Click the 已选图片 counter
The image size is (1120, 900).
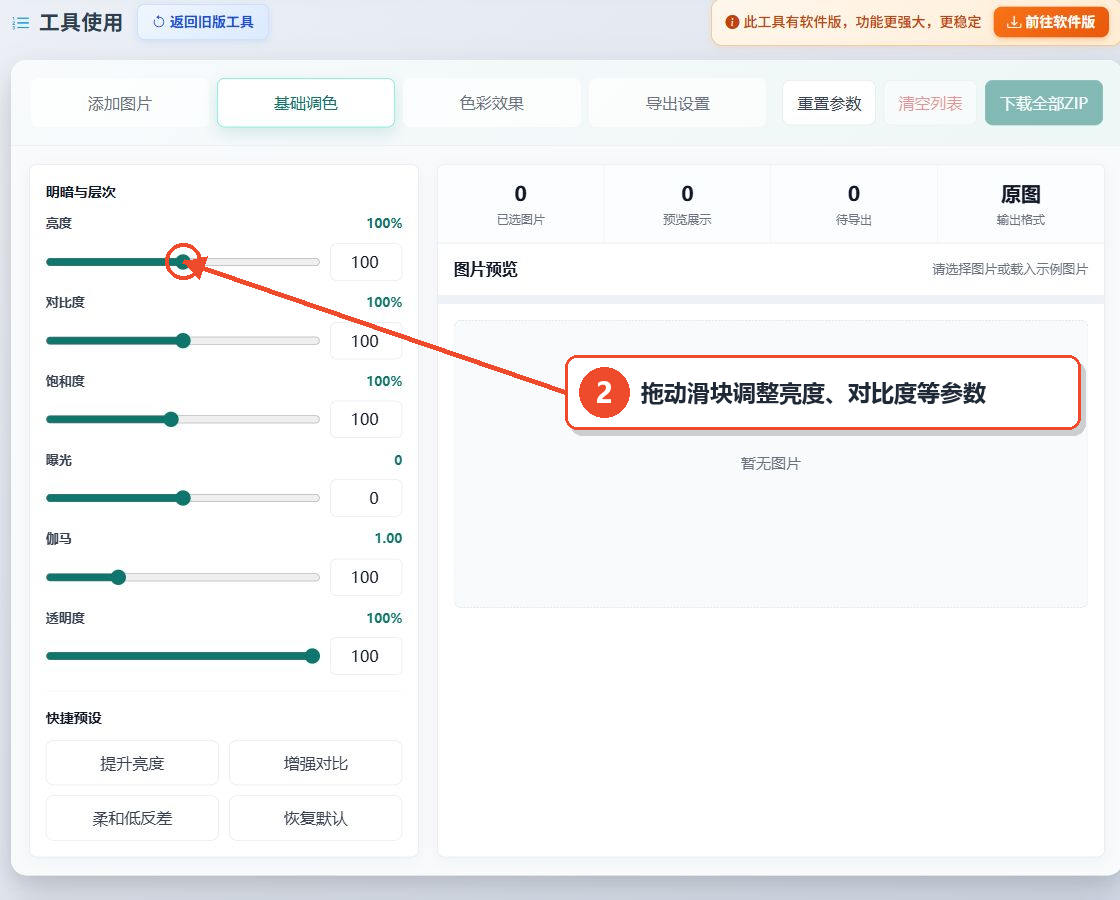pyautogui.click(x=521, y=204)
